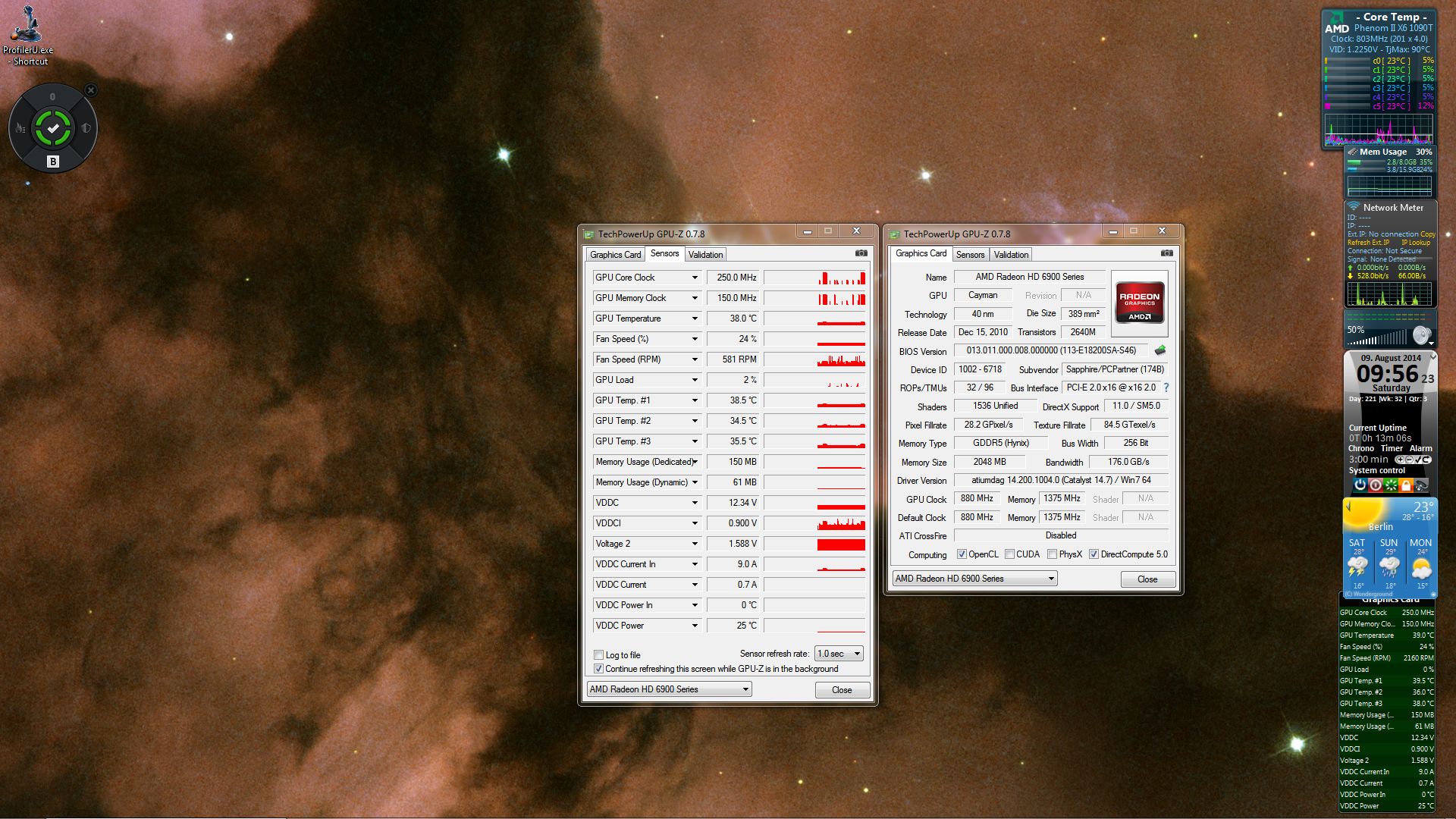The image size is (1456, 819).
Task: Click the orange lock icon in System control
Action: (x=1406, y=485)
